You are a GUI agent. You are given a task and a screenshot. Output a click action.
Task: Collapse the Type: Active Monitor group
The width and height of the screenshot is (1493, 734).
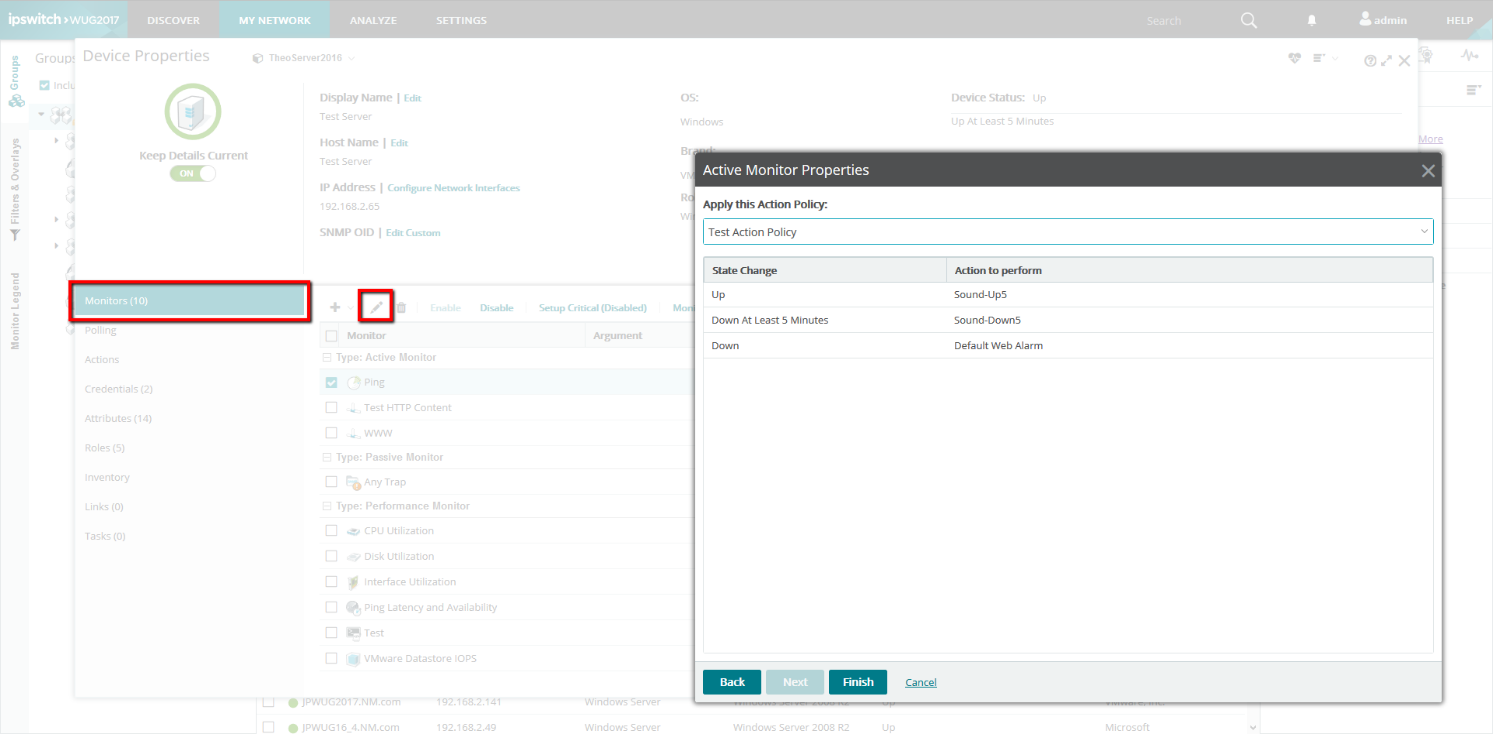tap(326, 358)
